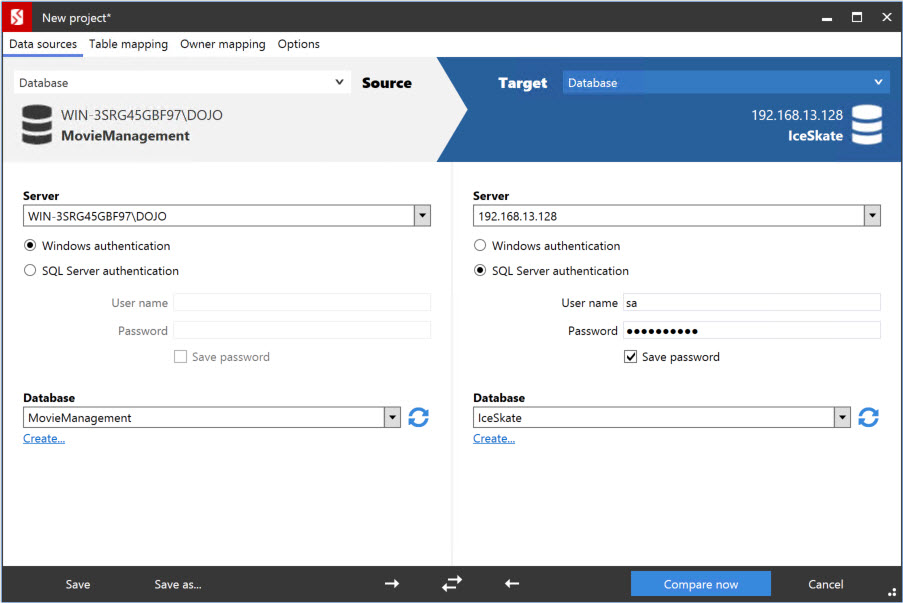Click the Compare now button

(701, 584)
